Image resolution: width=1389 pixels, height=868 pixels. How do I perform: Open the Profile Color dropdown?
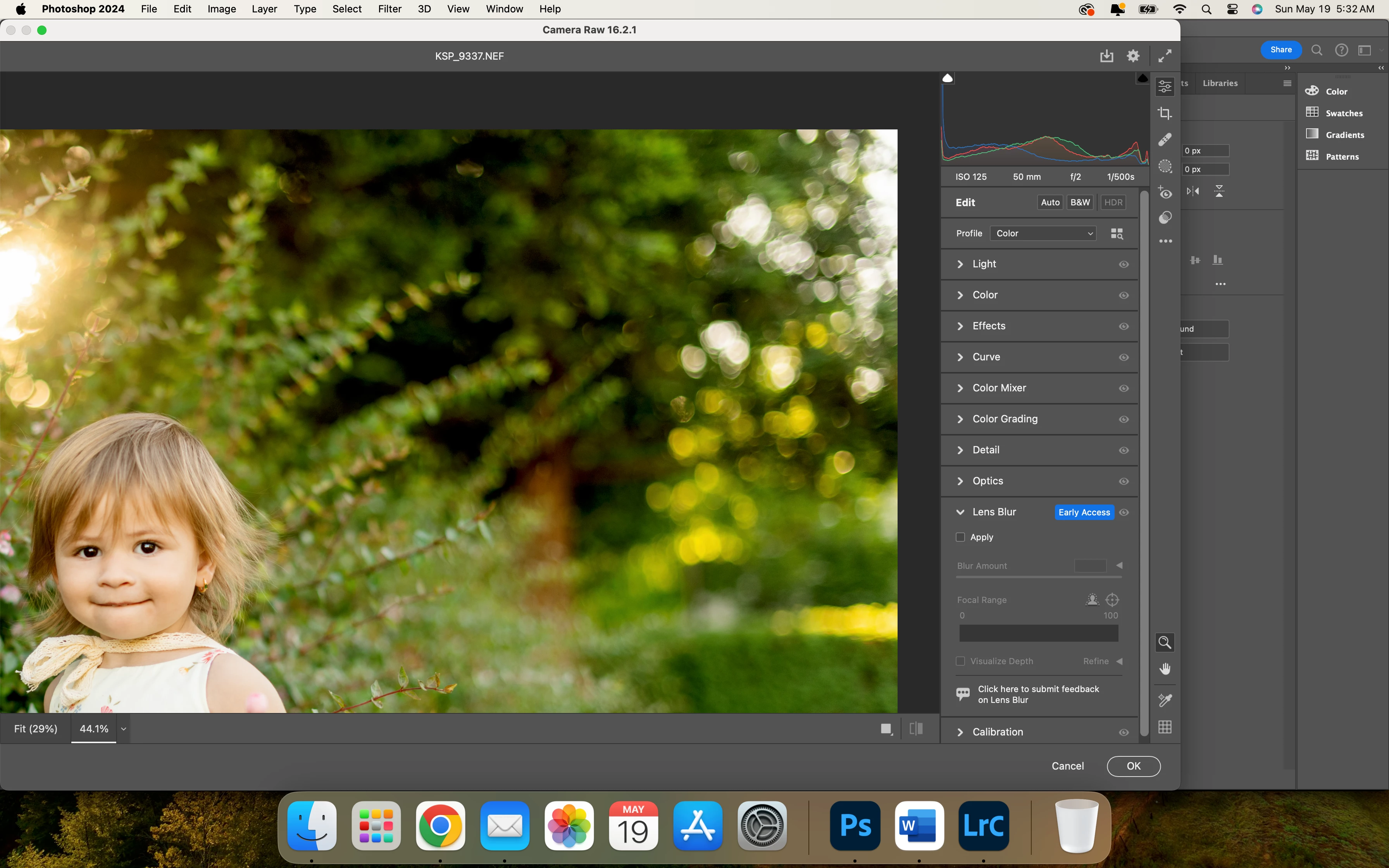[1043, 233]
